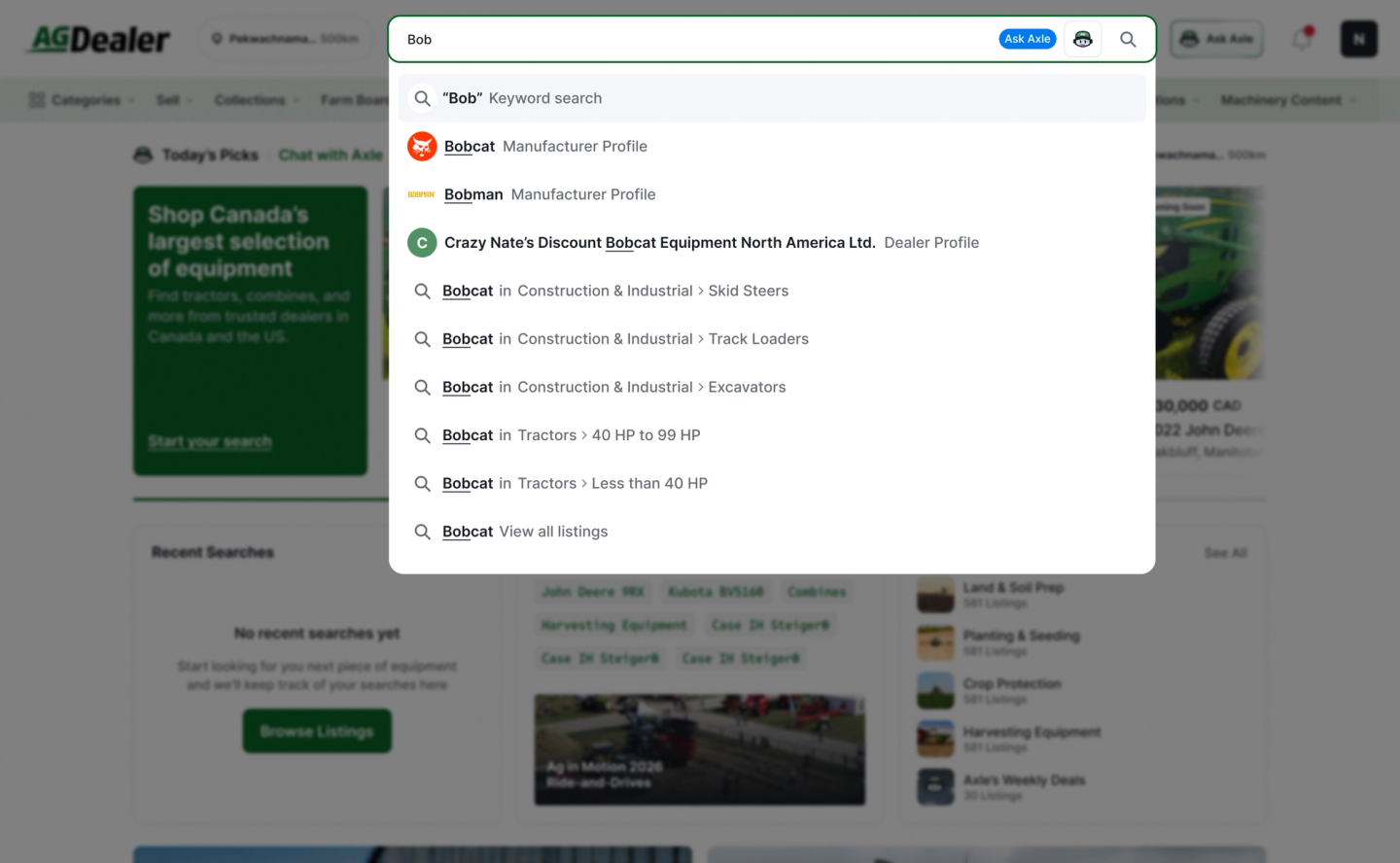The image size is (1400, 863).
Task: Expand the Categories menu
Action: coord(82,100)
